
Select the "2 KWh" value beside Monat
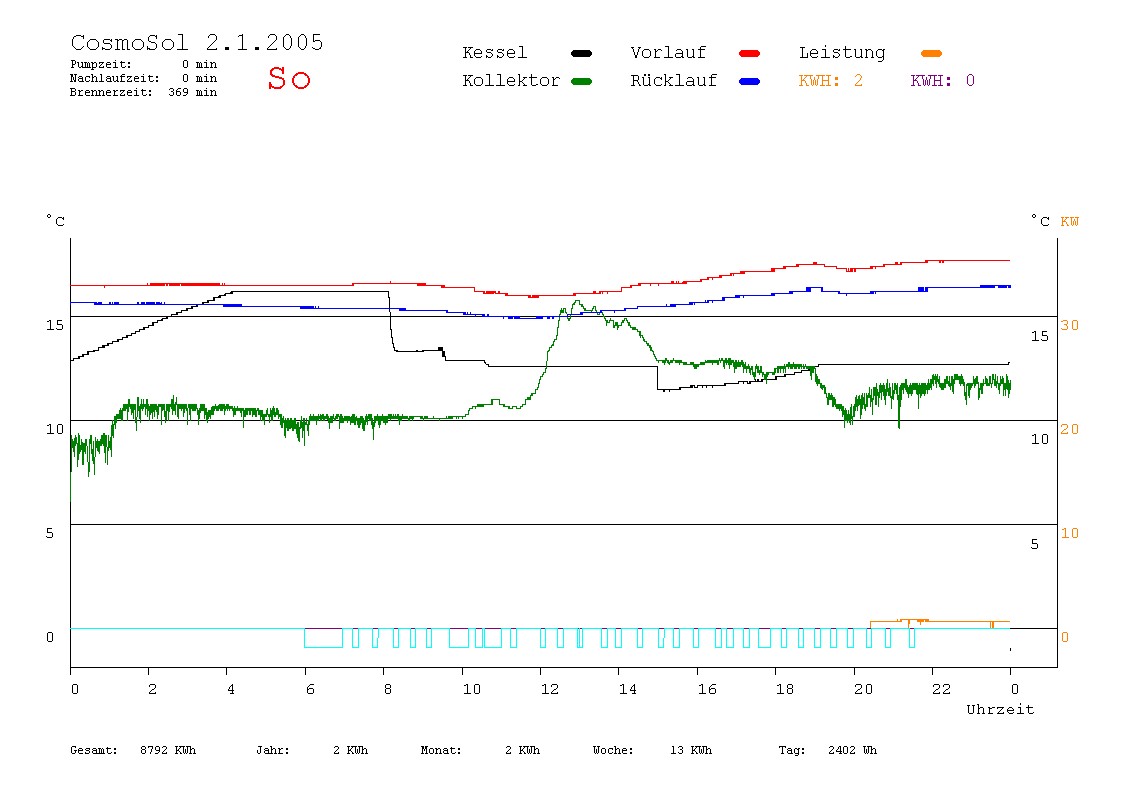coord(523,750)
